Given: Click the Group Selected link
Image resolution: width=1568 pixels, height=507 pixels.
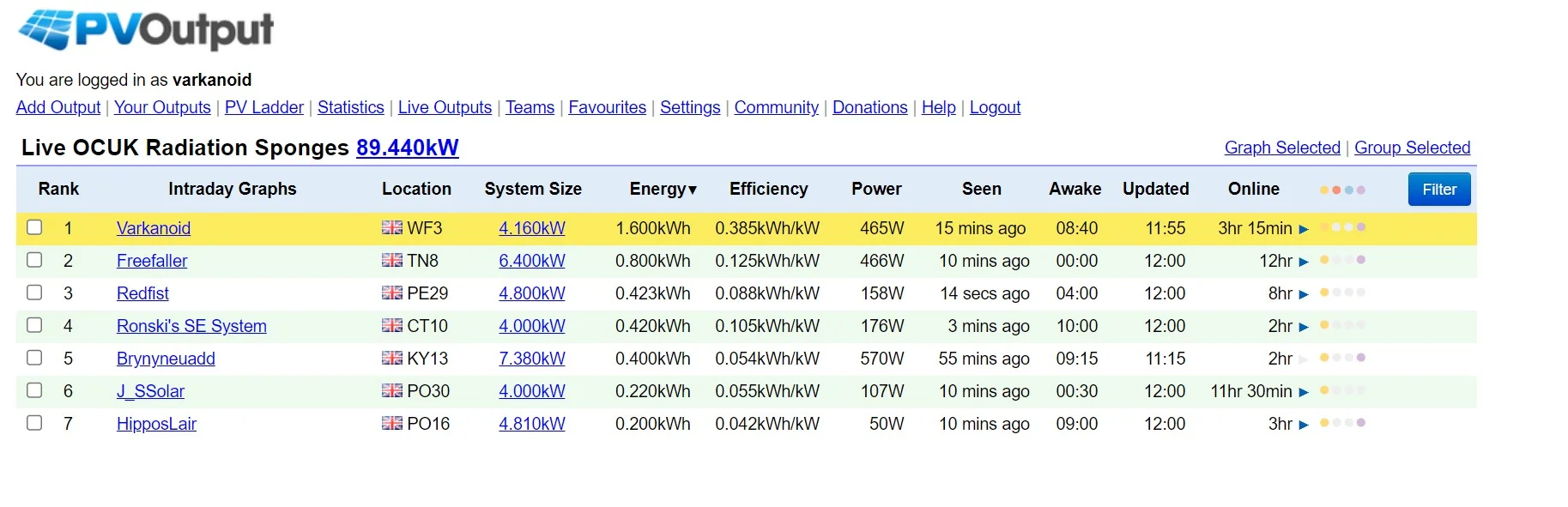Looking at the screenshot, I should tap(1413, 148).
